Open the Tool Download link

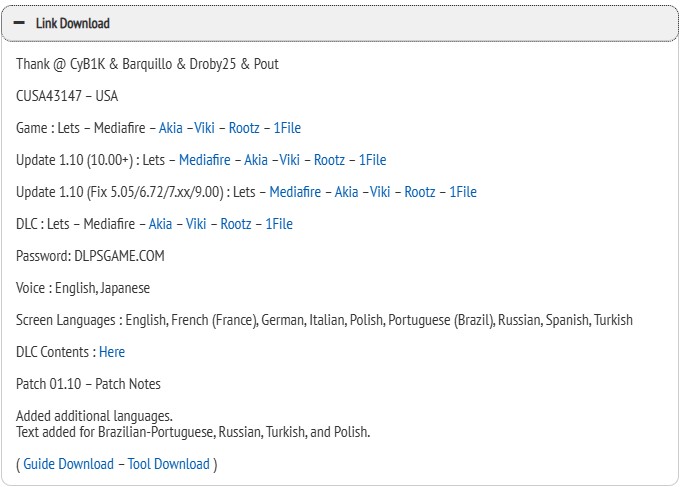168,464
